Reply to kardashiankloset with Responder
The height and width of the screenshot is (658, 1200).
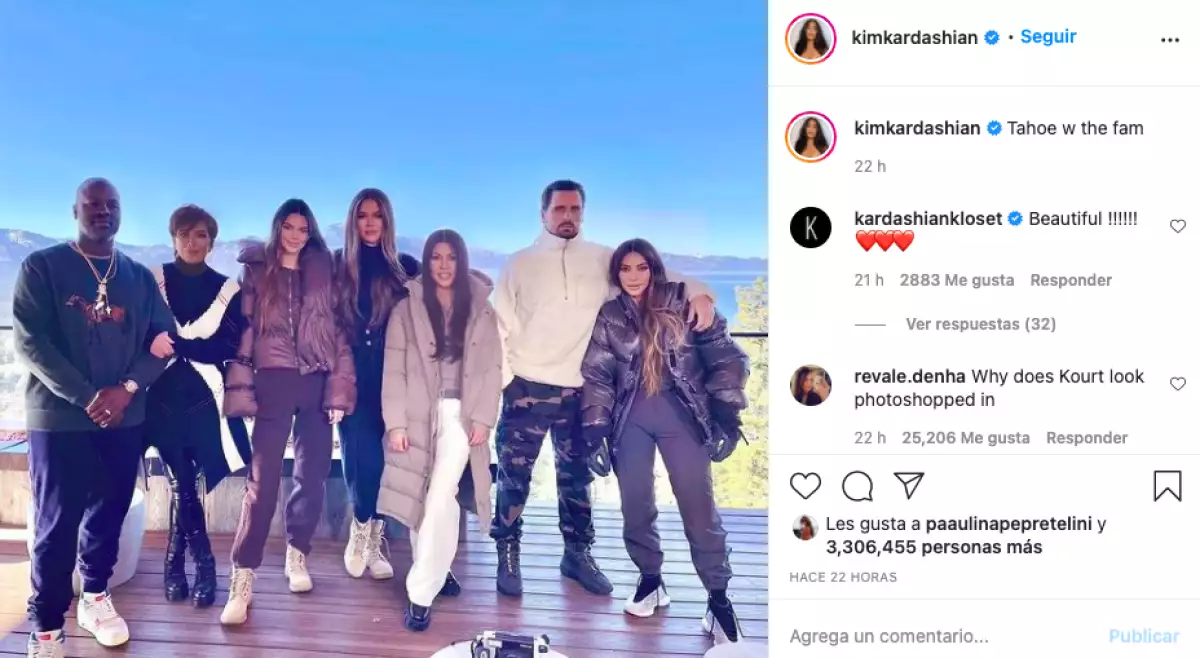[1071, 280]
